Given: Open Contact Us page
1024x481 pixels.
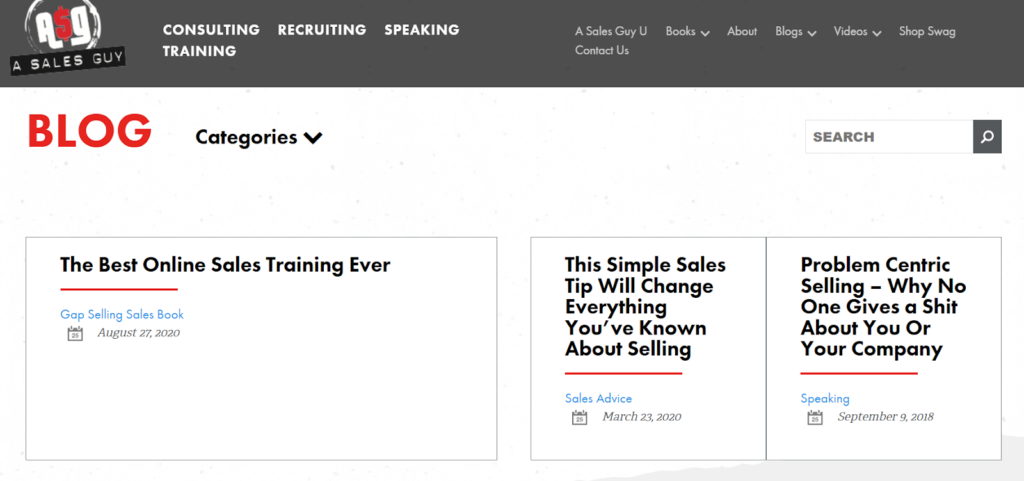Looking at the screenshot, I should coord(602,51).
